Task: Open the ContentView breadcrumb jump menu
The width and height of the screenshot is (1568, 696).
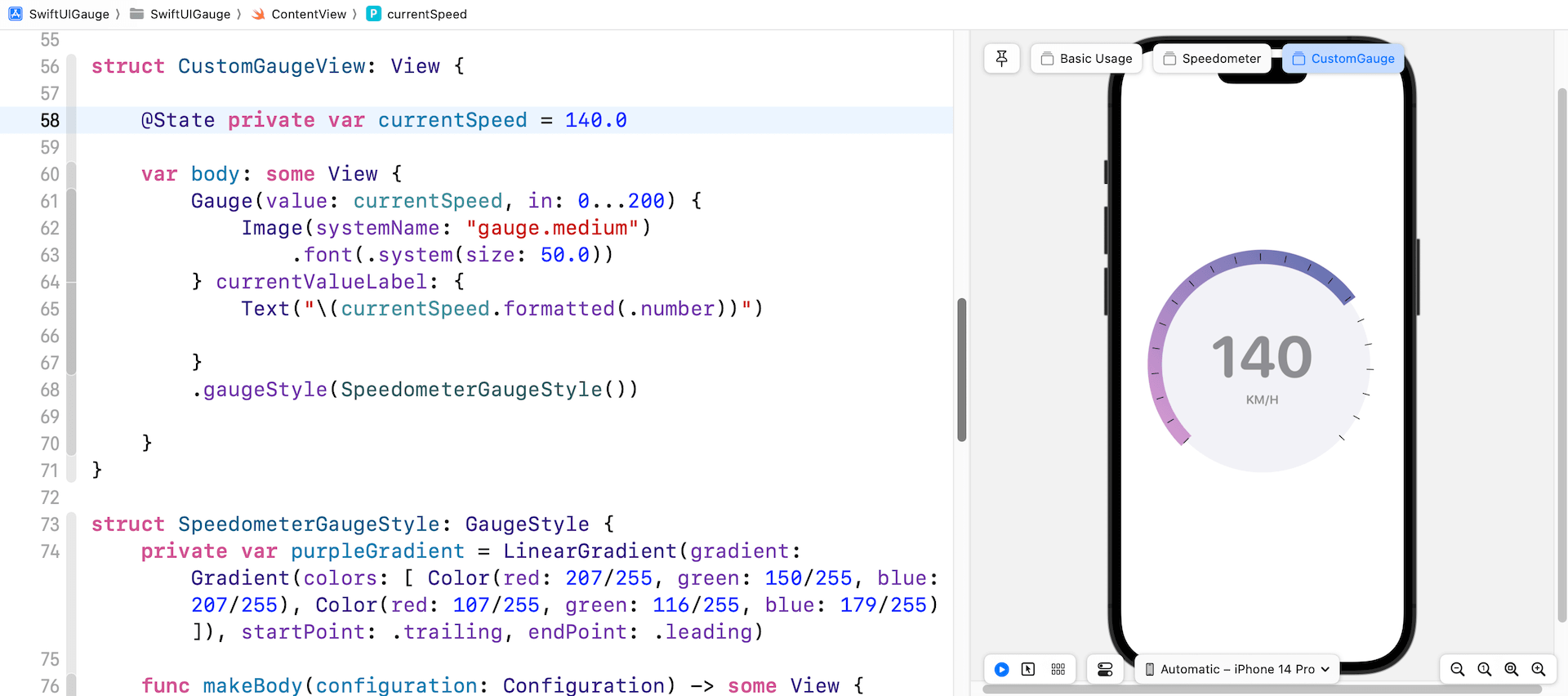Action: tap(309, 14)
